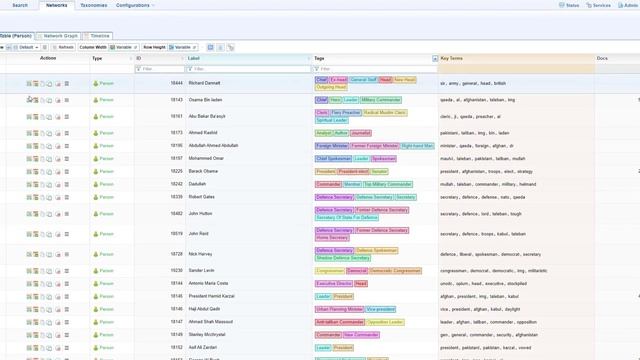Image resolution: width=640 pixels, height=360 pixels.
Task: Click green grid action icon in John Hutton row
Action: [x=29, y=214]
